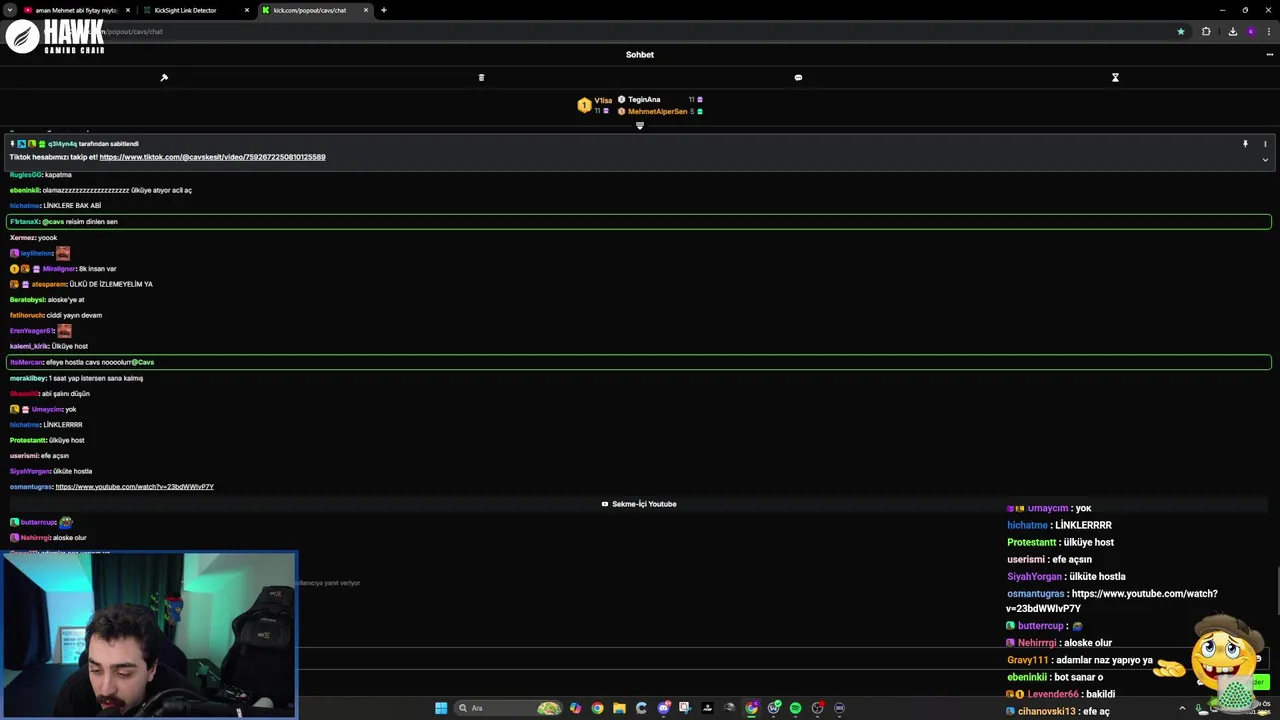Viewport: 1280px width, 720px height.
Task: Collapse the pinned message with chevron
Action: coord(1265,160)
